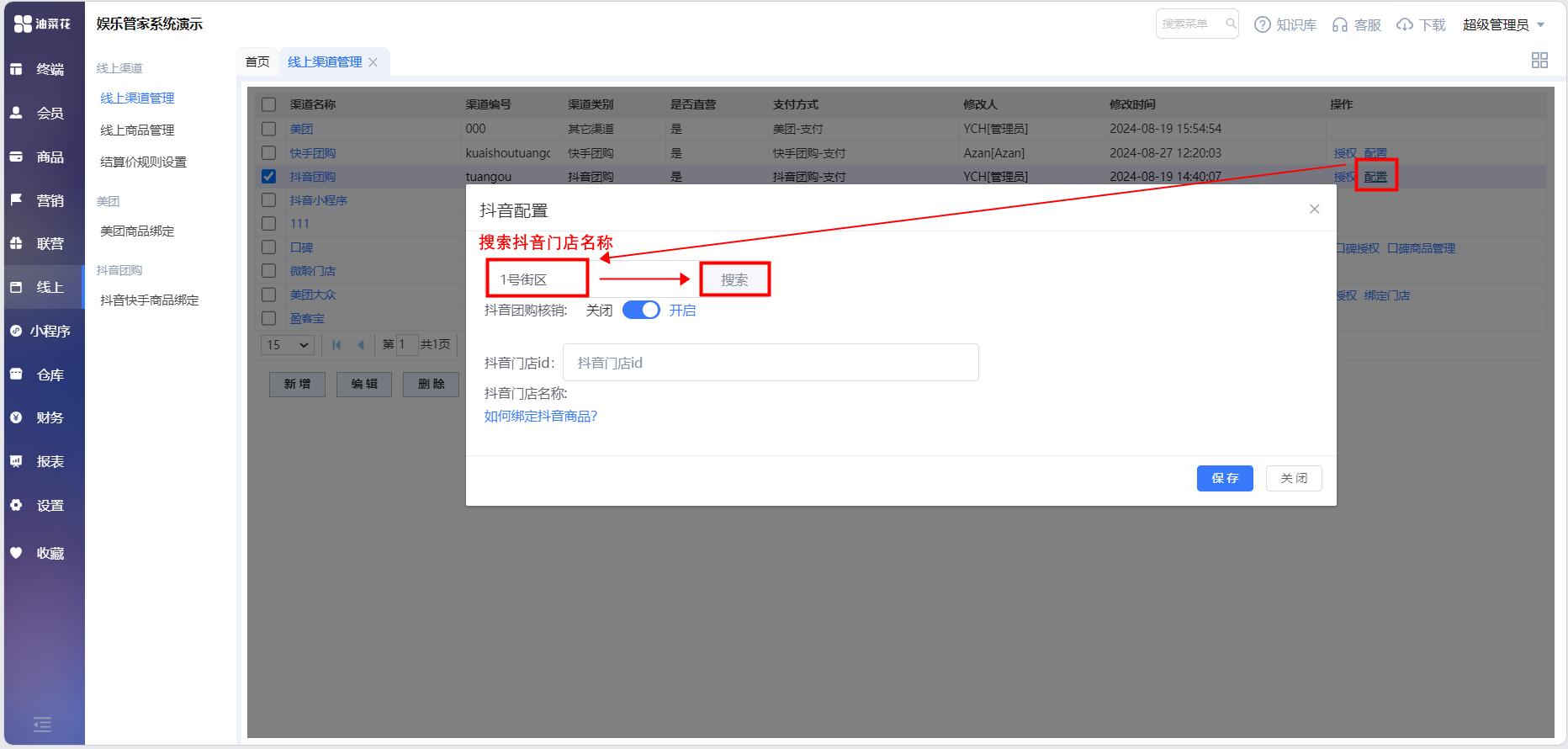Go to first page using pagination icon
The image size is (1568, 749).
(336, 344)
